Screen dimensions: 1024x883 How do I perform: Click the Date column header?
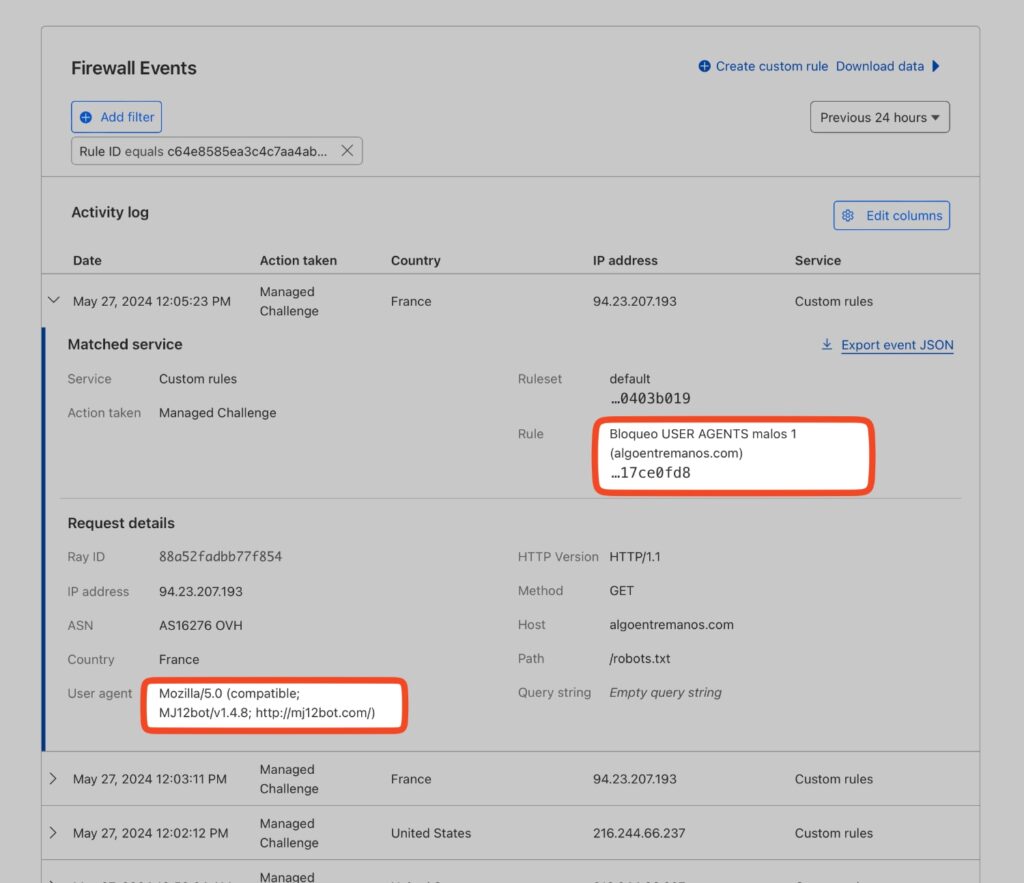[87, 260]
